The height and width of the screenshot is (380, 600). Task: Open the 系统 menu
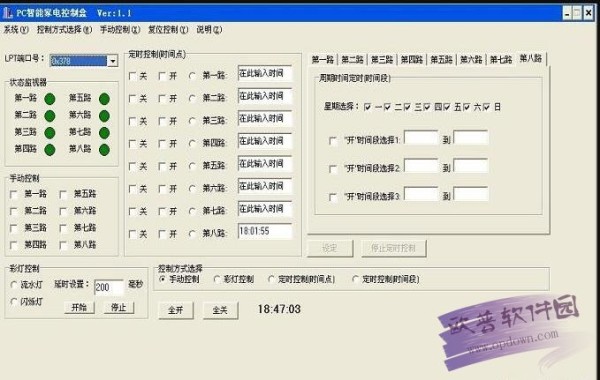pos(16,29)
